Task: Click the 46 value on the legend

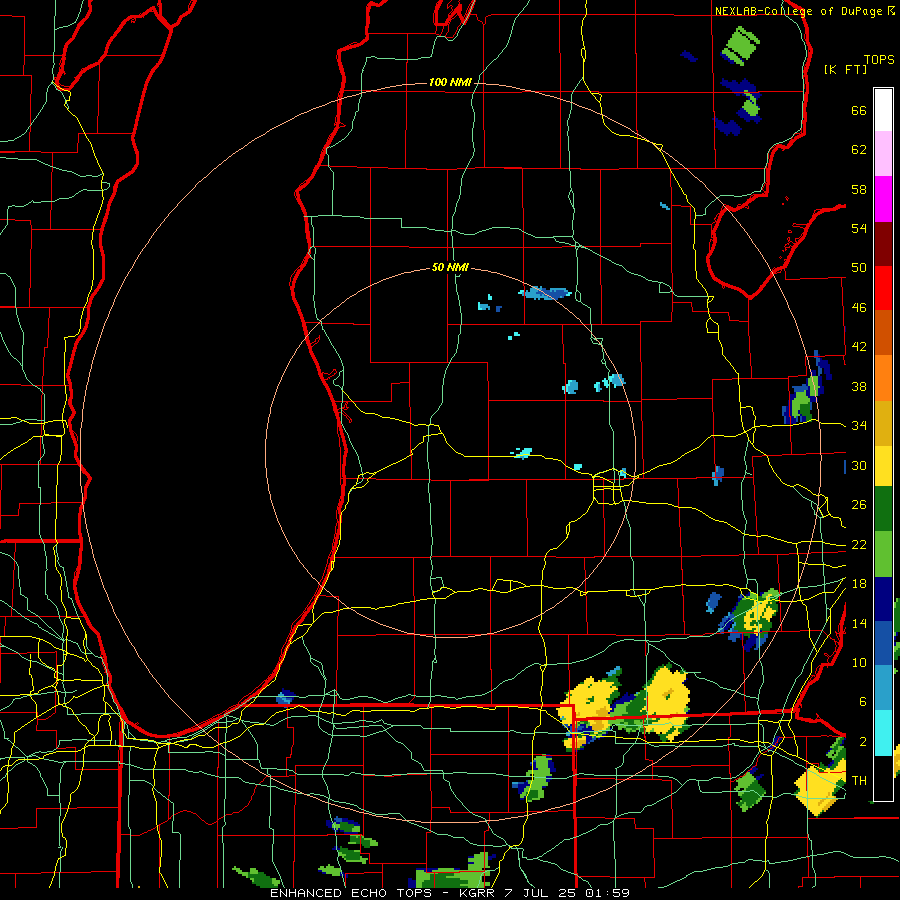Action: point(859,308)
